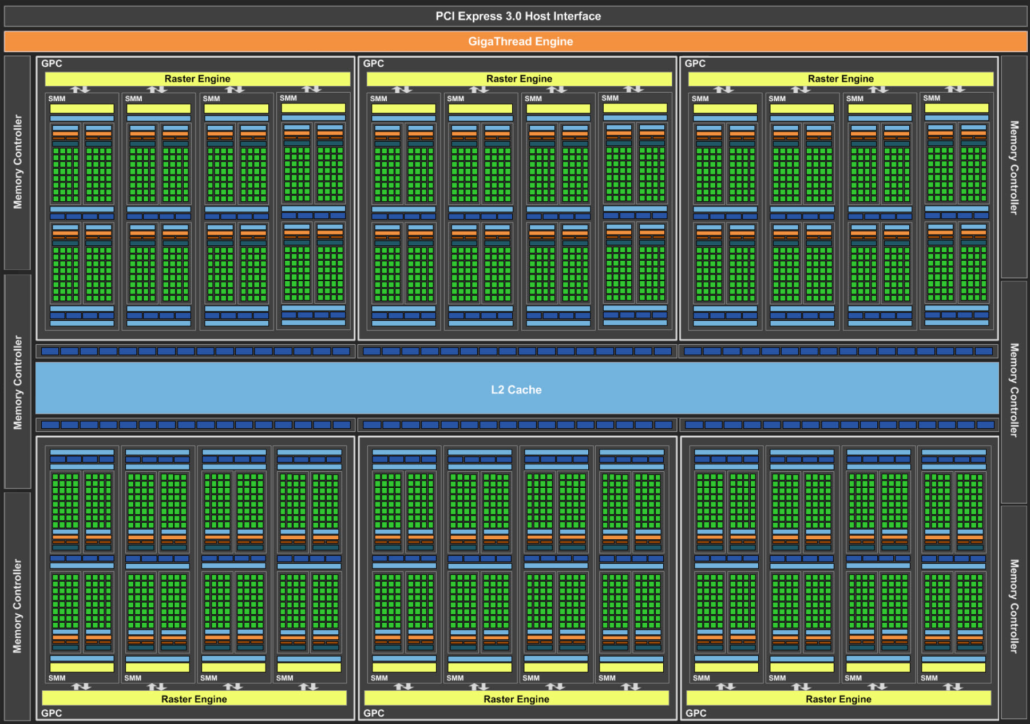The image size is (1030, 724).
Task: Click Raster Engine in the bottom-right GPC
Action: point(839,698)
